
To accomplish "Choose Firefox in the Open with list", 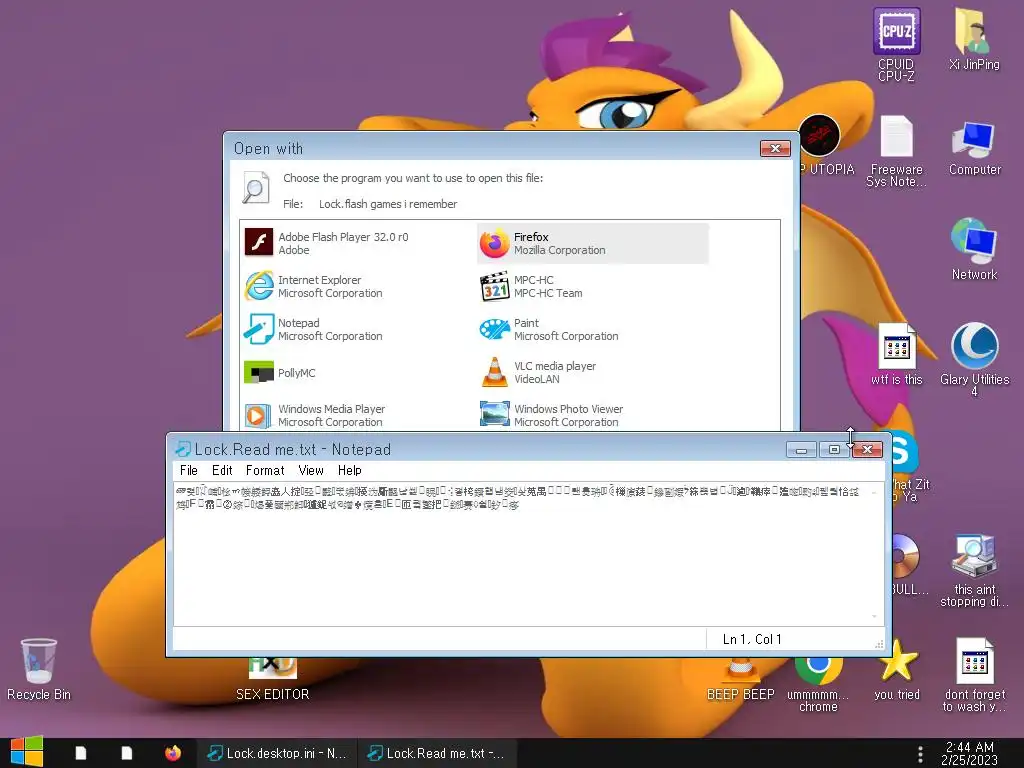I will click(592, 243).
